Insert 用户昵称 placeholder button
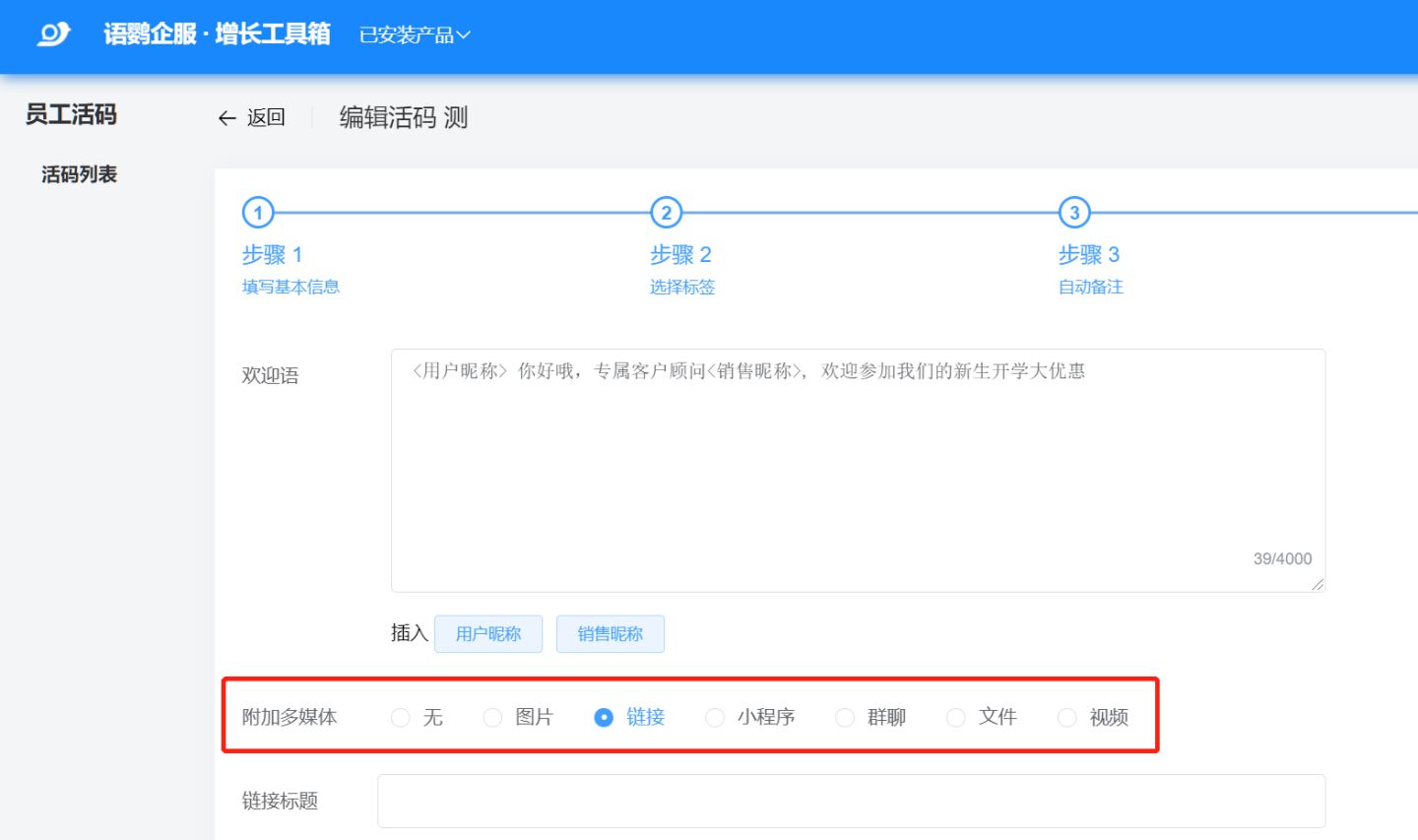This screenshot has width=1418, height=840. pyautogui.click(x=488, y=634)
